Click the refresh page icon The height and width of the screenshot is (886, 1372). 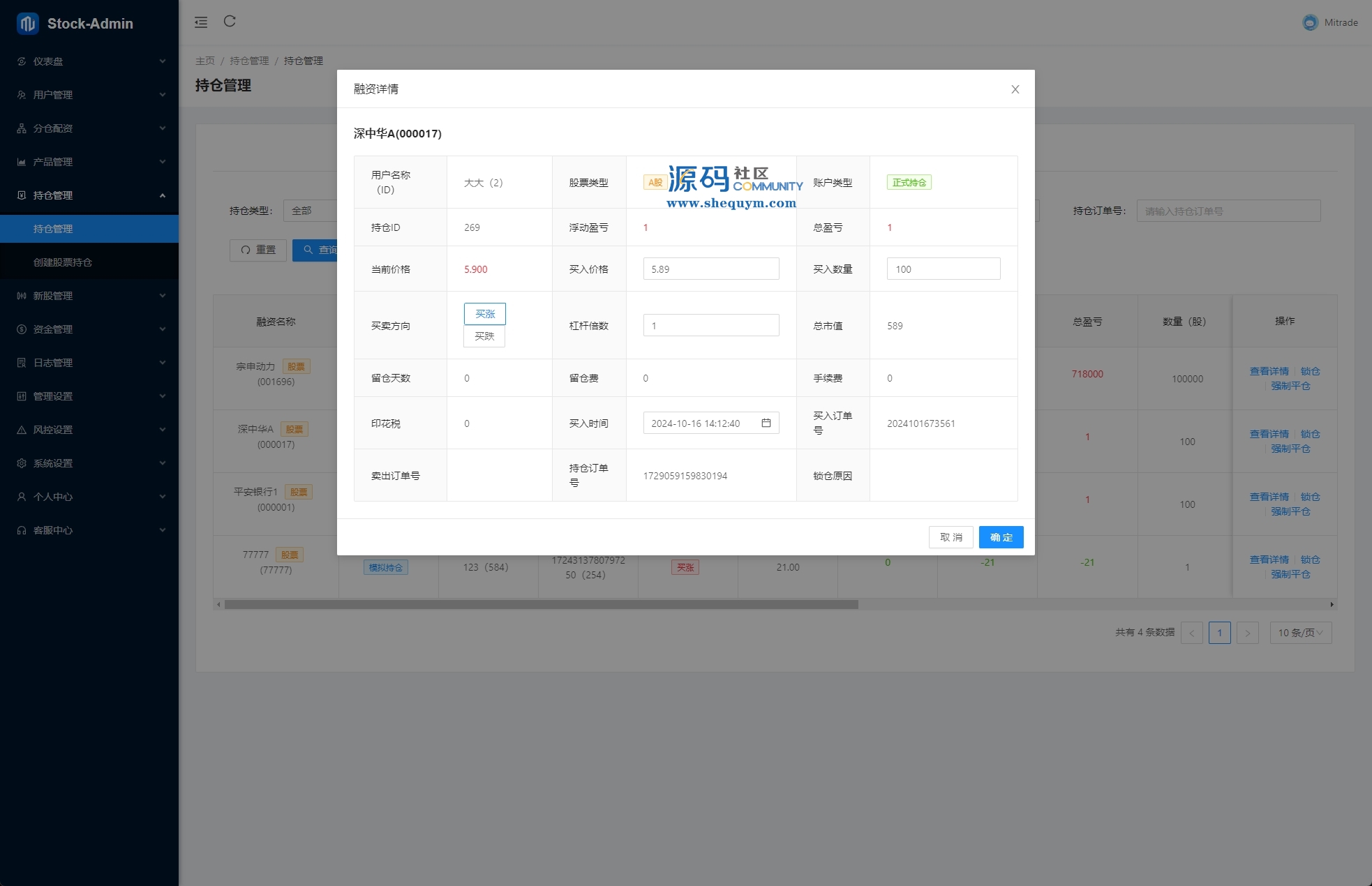[230, 22]
